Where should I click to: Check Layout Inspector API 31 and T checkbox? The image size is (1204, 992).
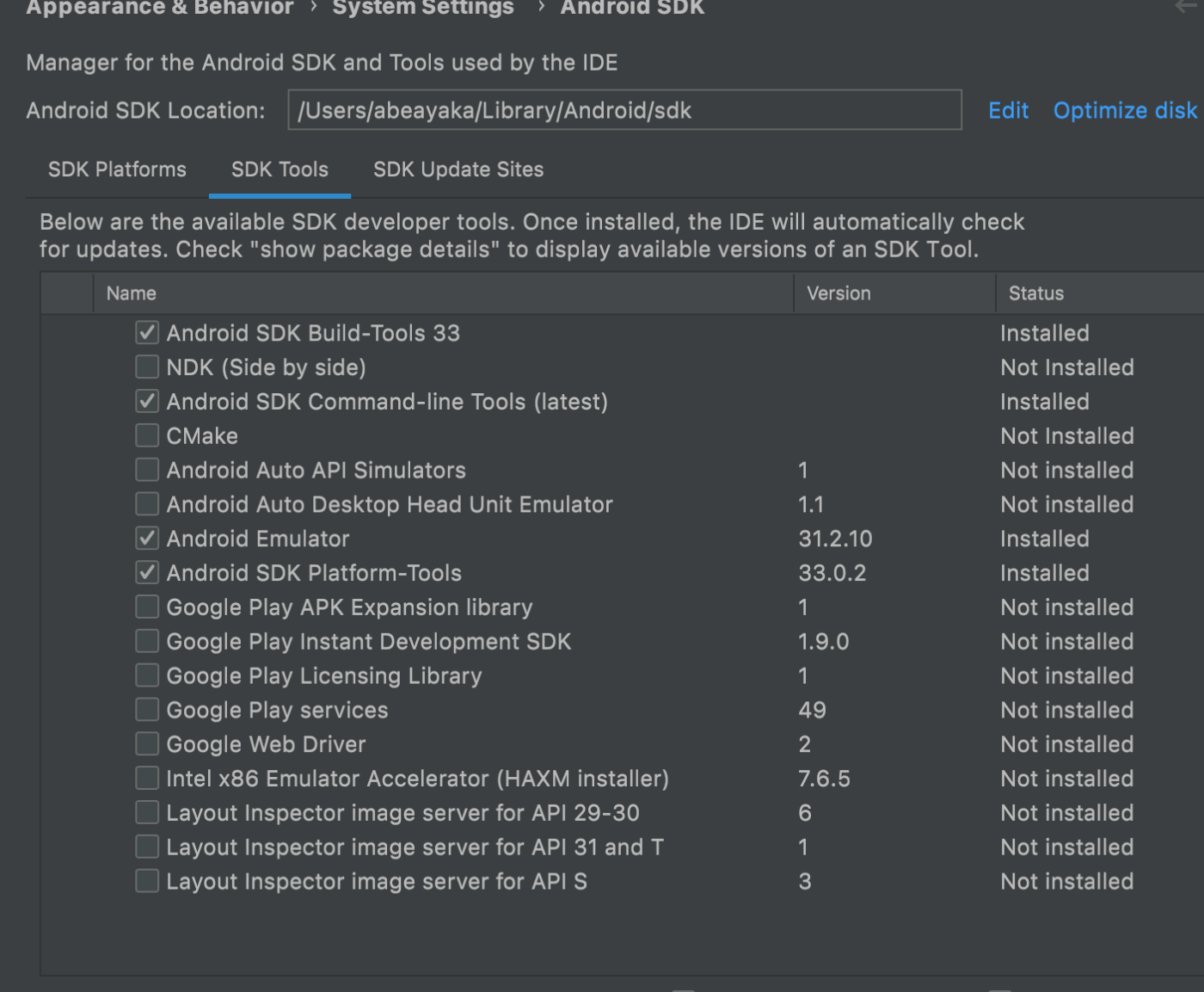coord(147,847)
